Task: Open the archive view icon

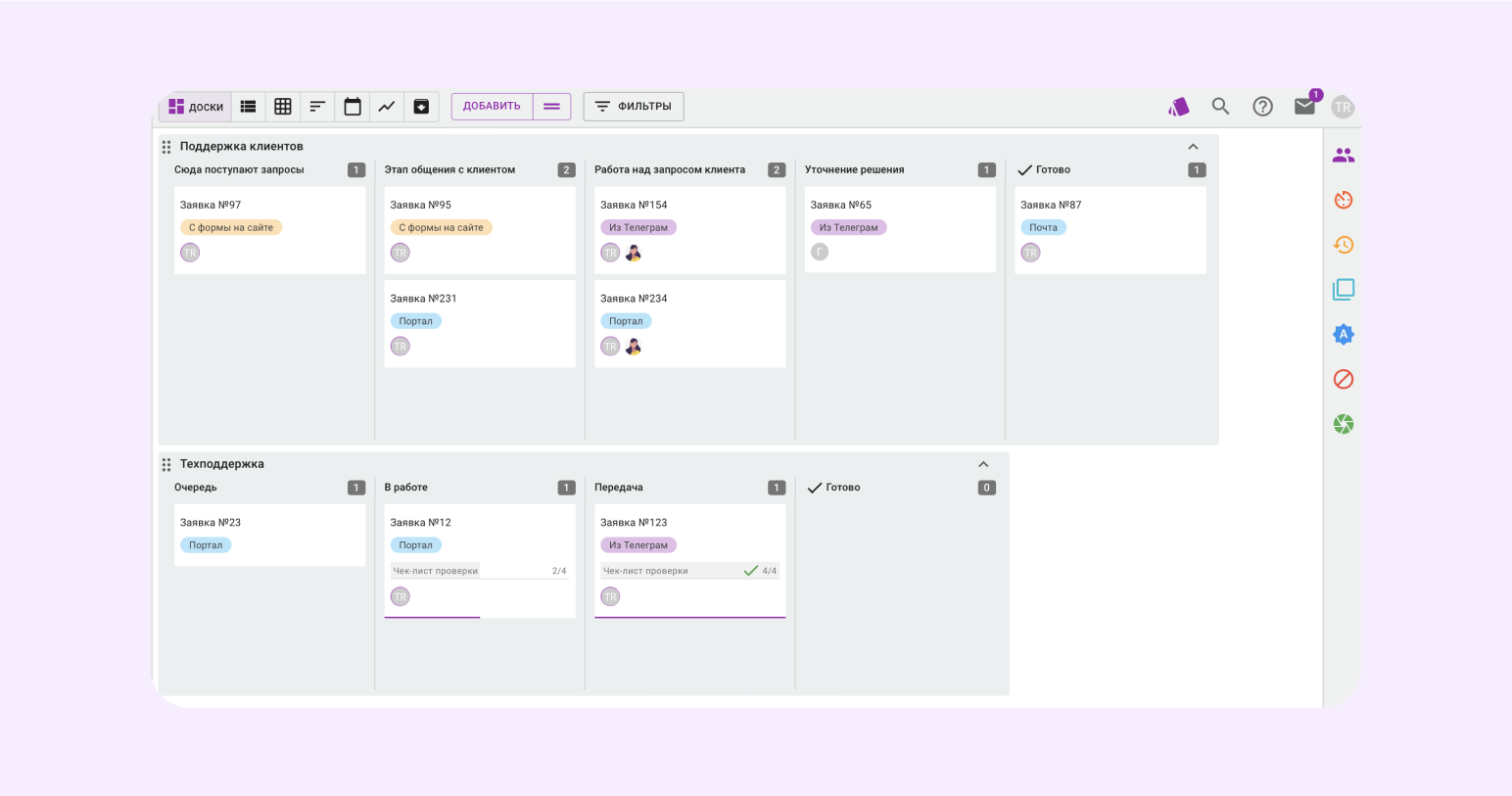Action: pyautogui.click(x=421, y=107)
